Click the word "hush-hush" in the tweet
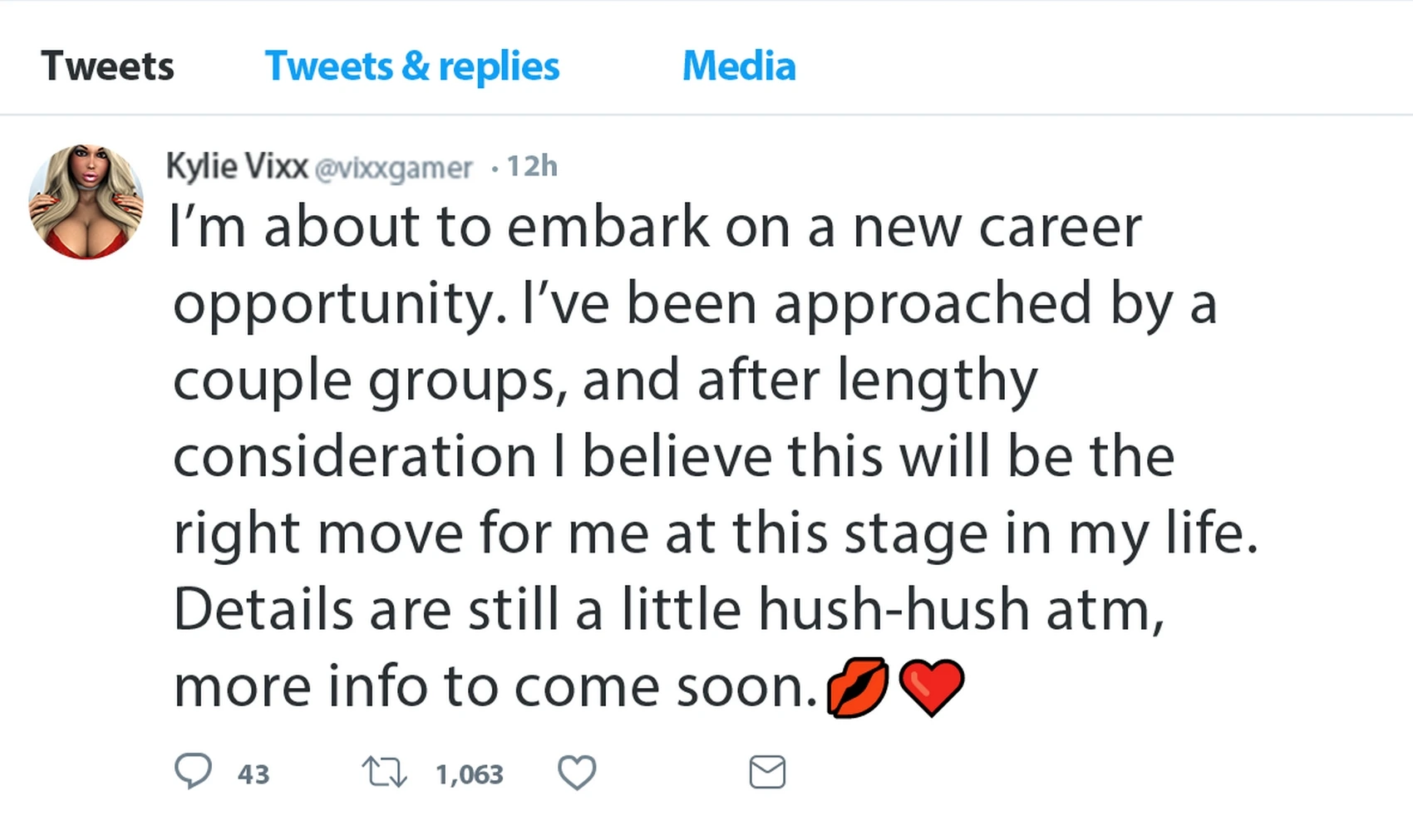 click(894, 609)
